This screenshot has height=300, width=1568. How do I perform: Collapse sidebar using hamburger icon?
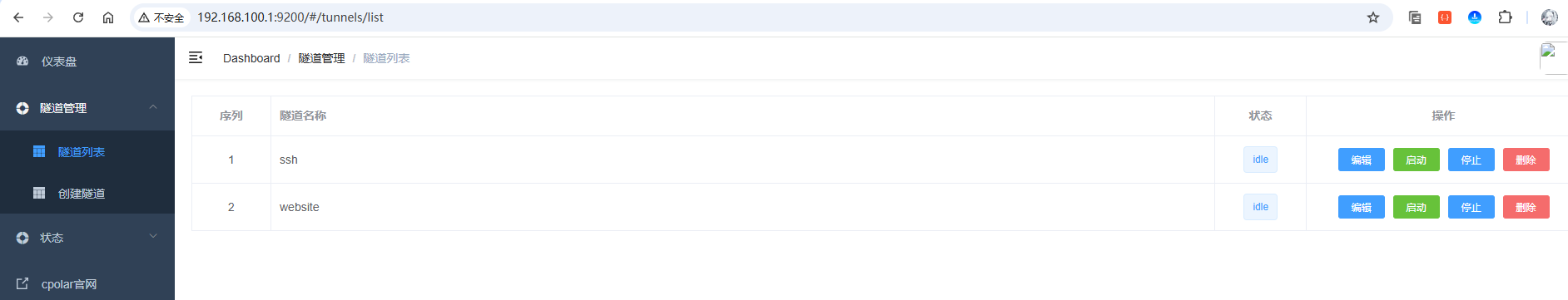coord(196,57)
